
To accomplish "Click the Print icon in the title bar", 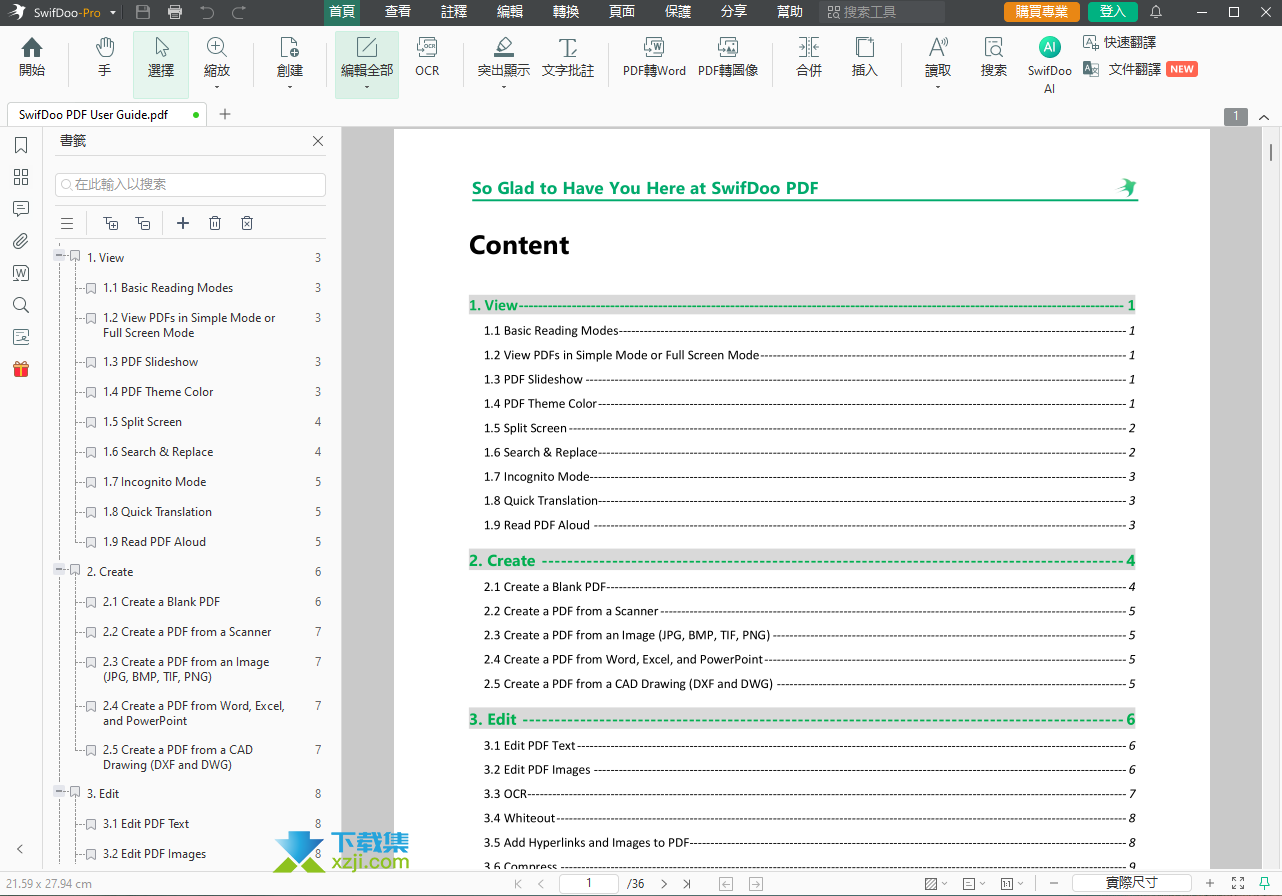I will point(175,12).
